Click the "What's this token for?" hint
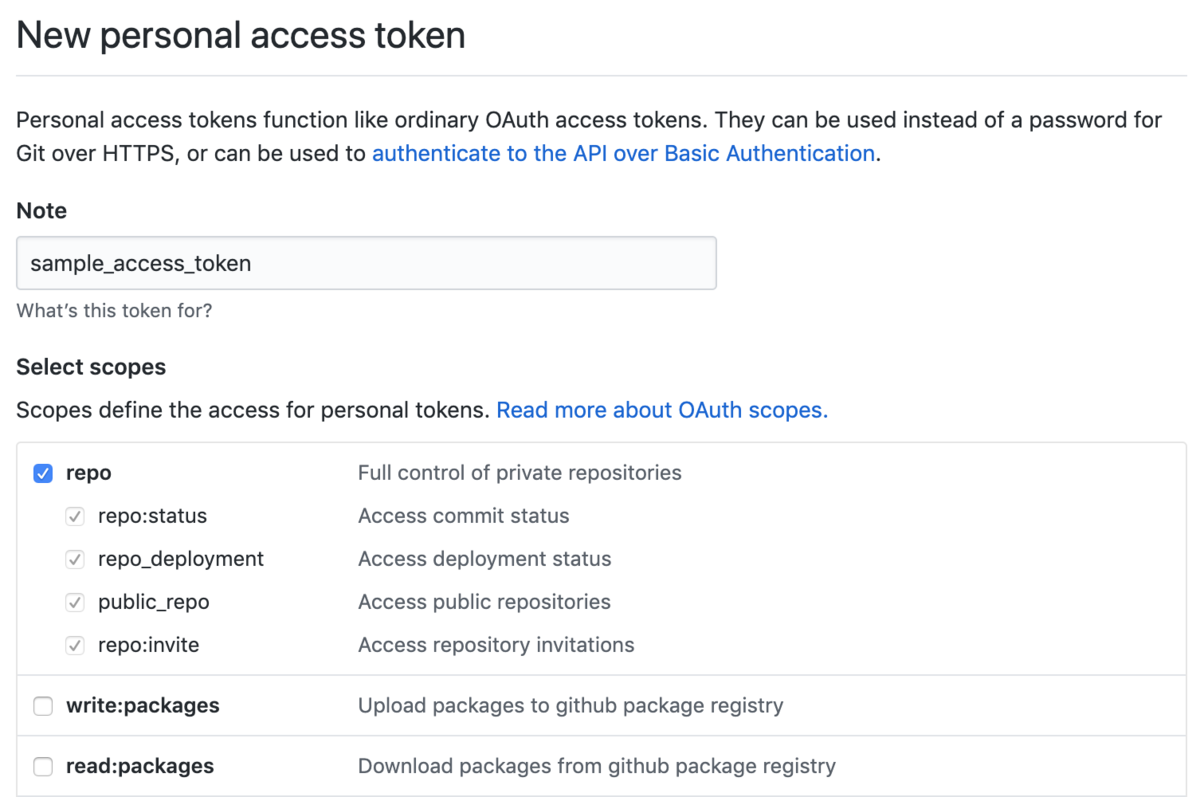Screen dimensions: 1200x797 [114, 311]
